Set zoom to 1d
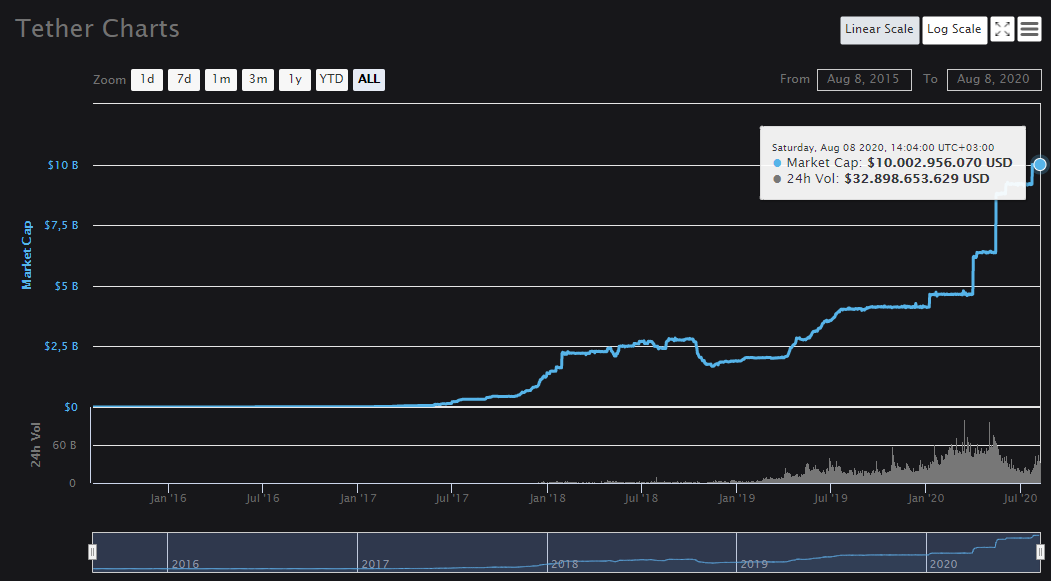This screenshot has height=581, width=1051. click(x=147, y=79)
